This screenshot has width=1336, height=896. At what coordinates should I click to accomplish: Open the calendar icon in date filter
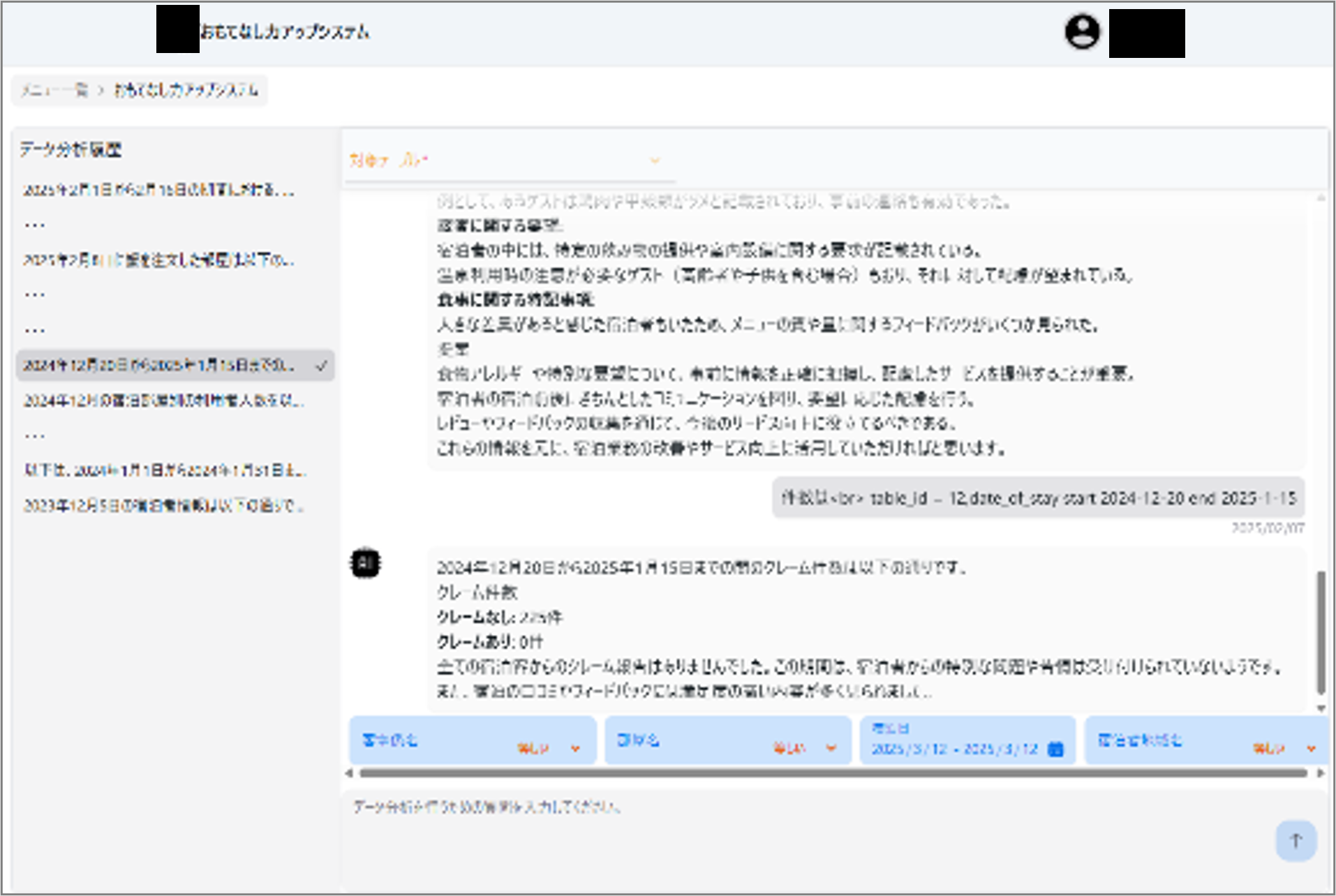1056,749
